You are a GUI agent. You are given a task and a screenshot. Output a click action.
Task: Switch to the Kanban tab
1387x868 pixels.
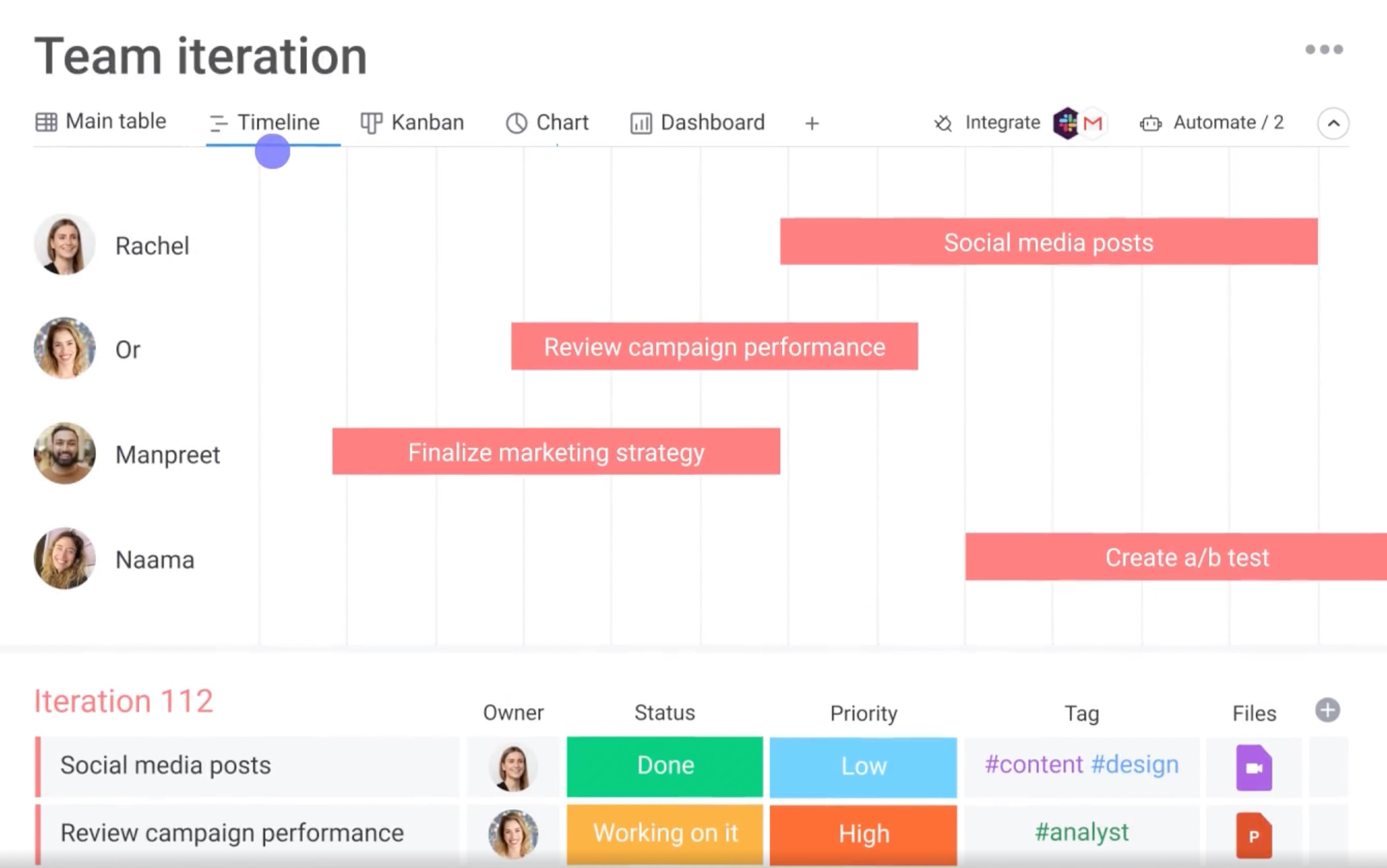coord(427,122)
